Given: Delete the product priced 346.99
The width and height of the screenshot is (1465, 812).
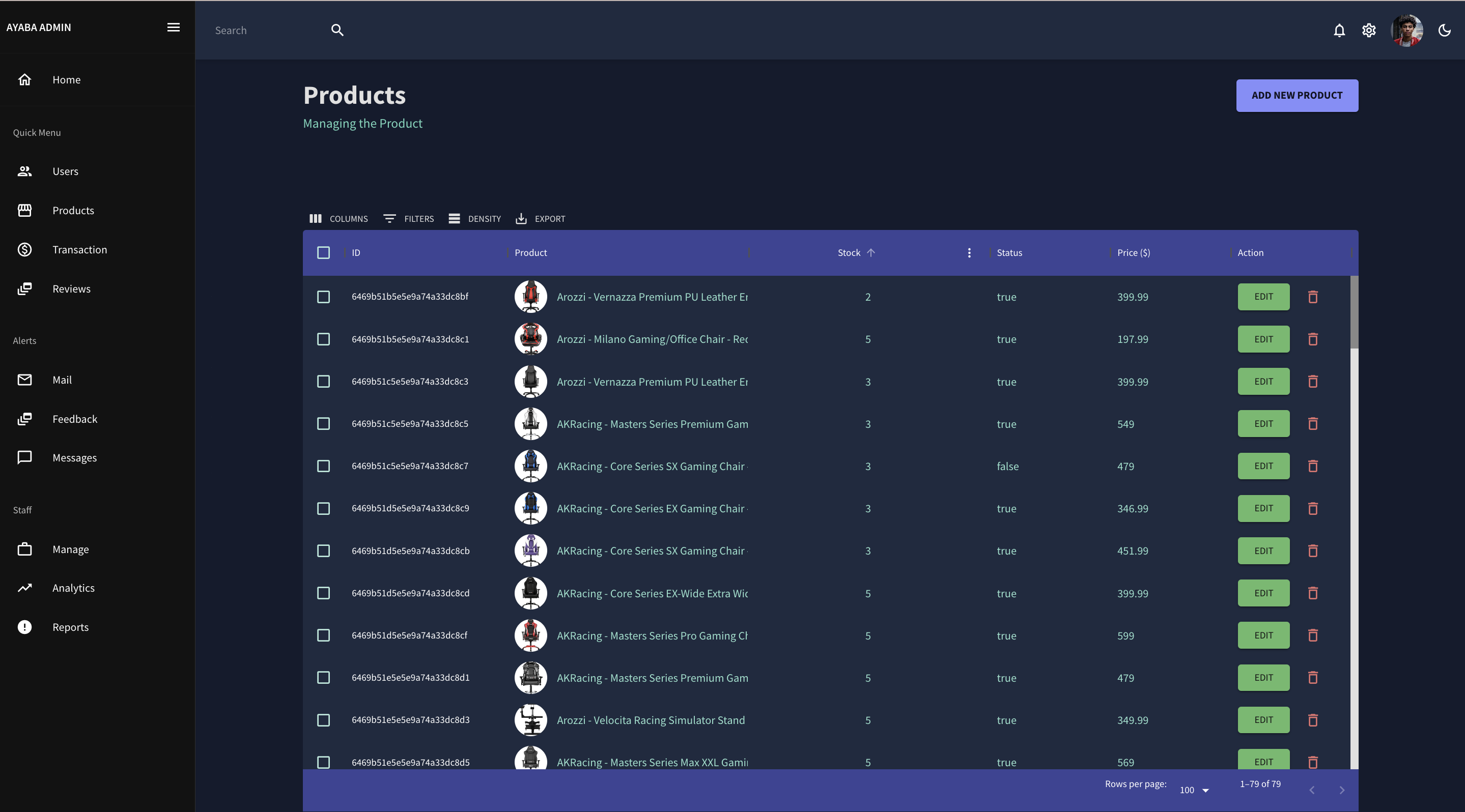Looking at the screenshot, I should coord(1313,509).
